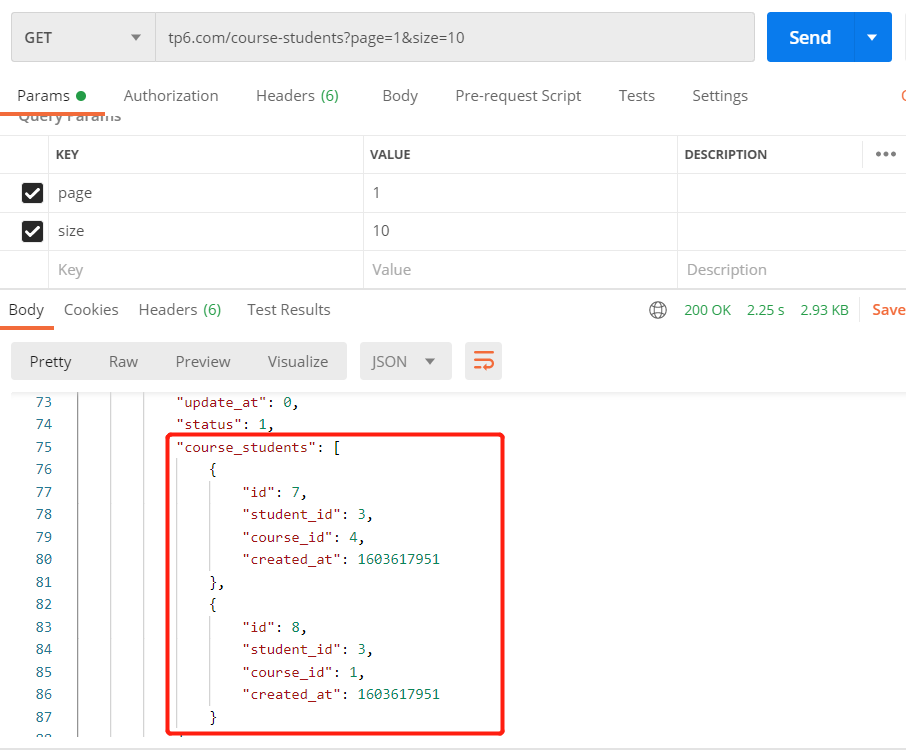Select the response Body tab

click(27, 310)
